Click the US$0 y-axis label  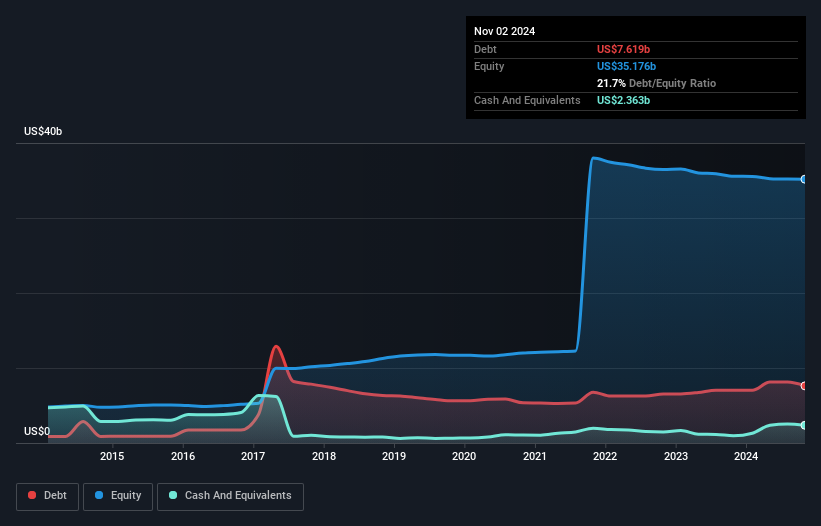click(x=37, y=431)
